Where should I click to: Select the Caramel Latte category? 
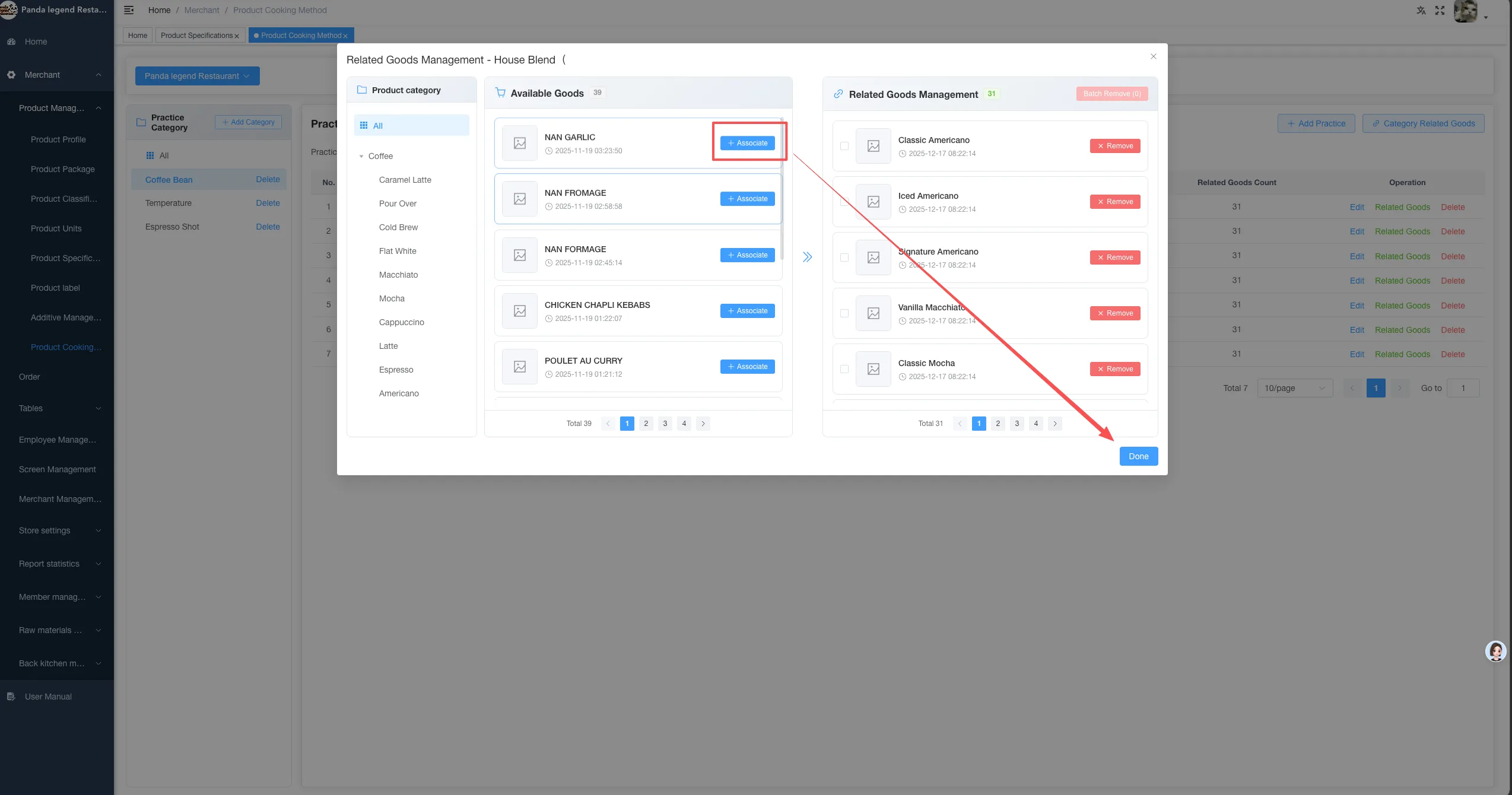pyautogui.click(x=405, y=180)
